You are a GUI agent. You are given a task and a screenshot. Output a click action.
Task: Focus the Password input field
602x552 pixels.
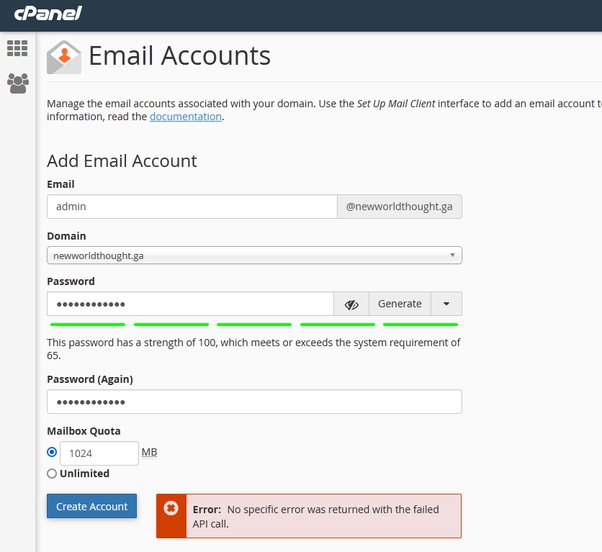[190, 304]
